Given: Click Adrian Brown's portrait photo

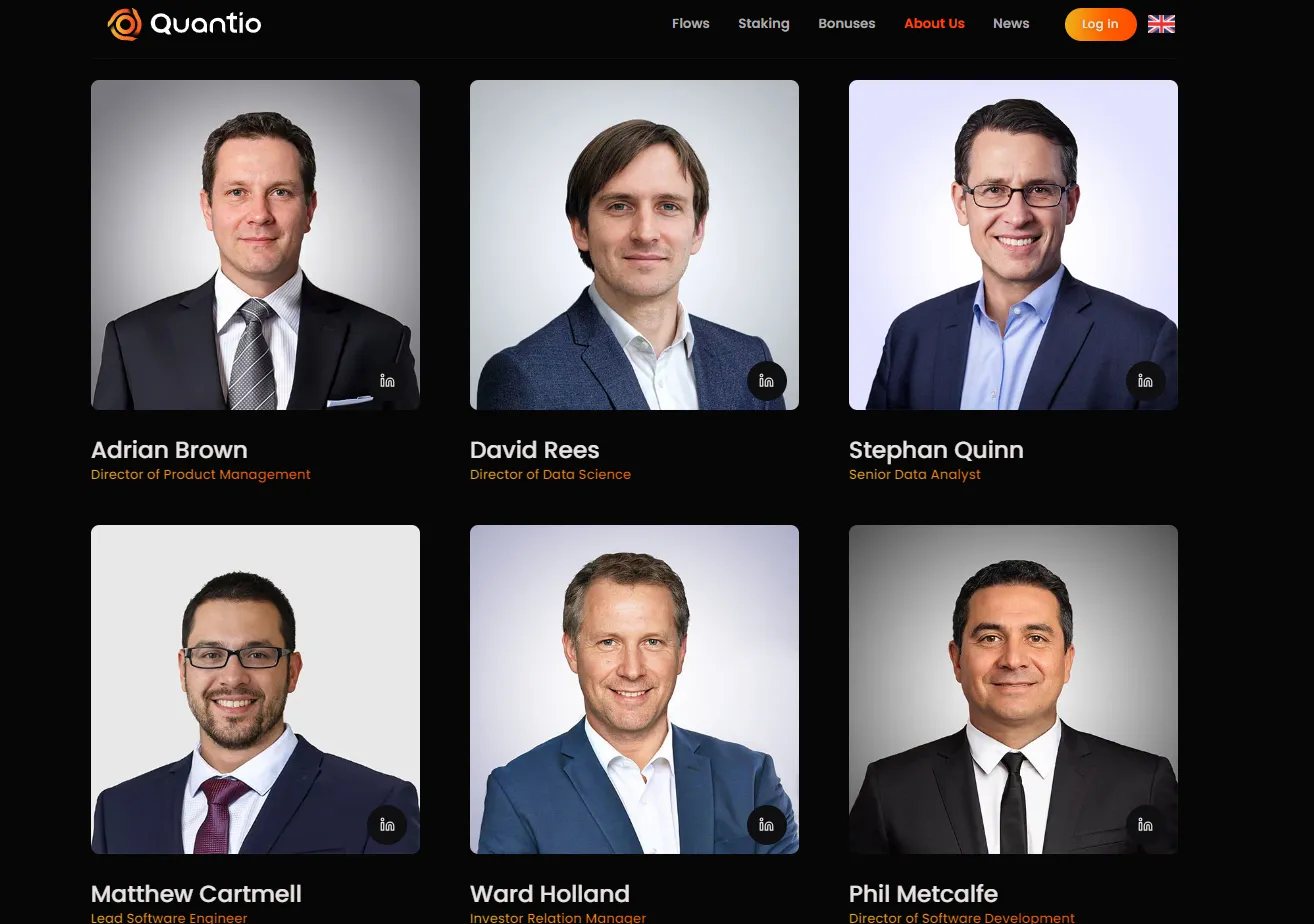Looking at the screenshot, I should coord(255,245).
